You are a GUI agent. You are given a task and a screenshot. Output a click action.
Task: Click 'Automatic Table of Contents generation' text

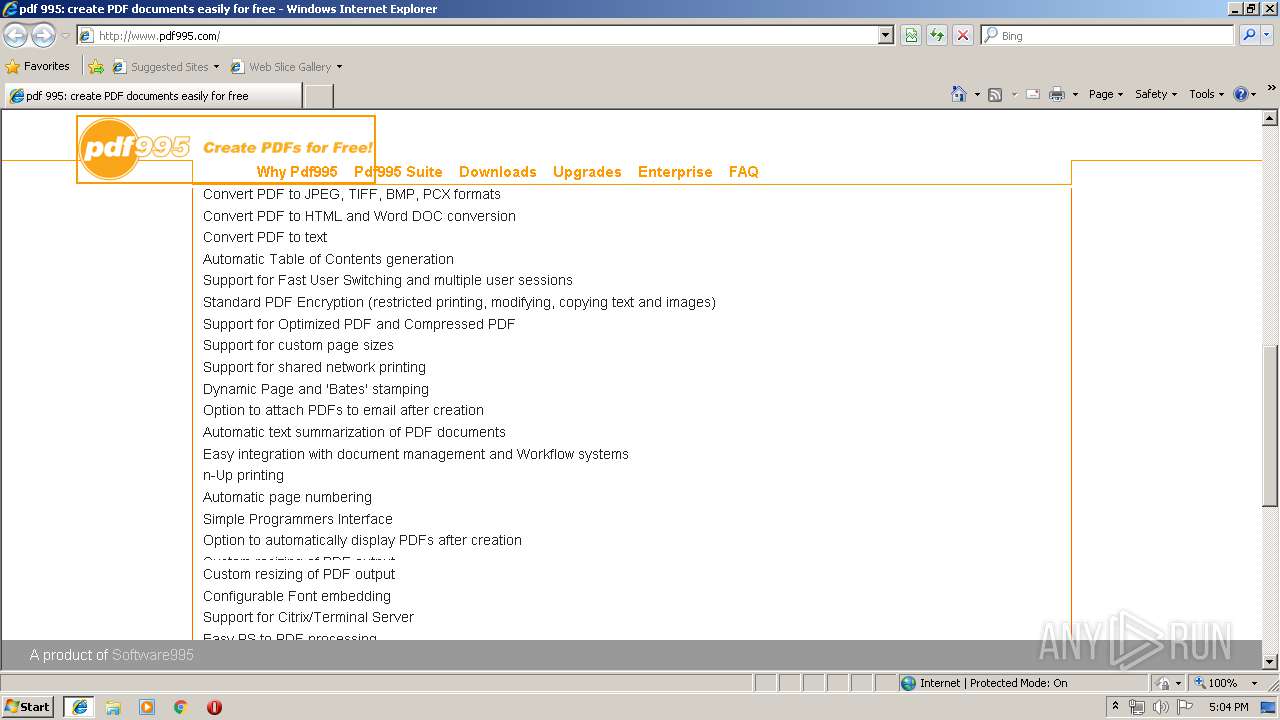tap(328, 259)
